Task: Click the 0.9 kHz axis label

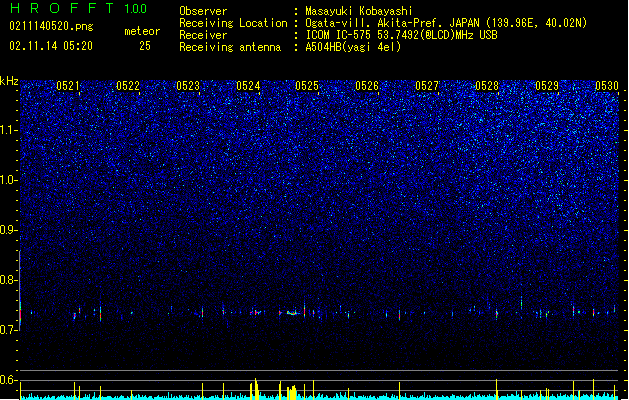Action: 9,230
